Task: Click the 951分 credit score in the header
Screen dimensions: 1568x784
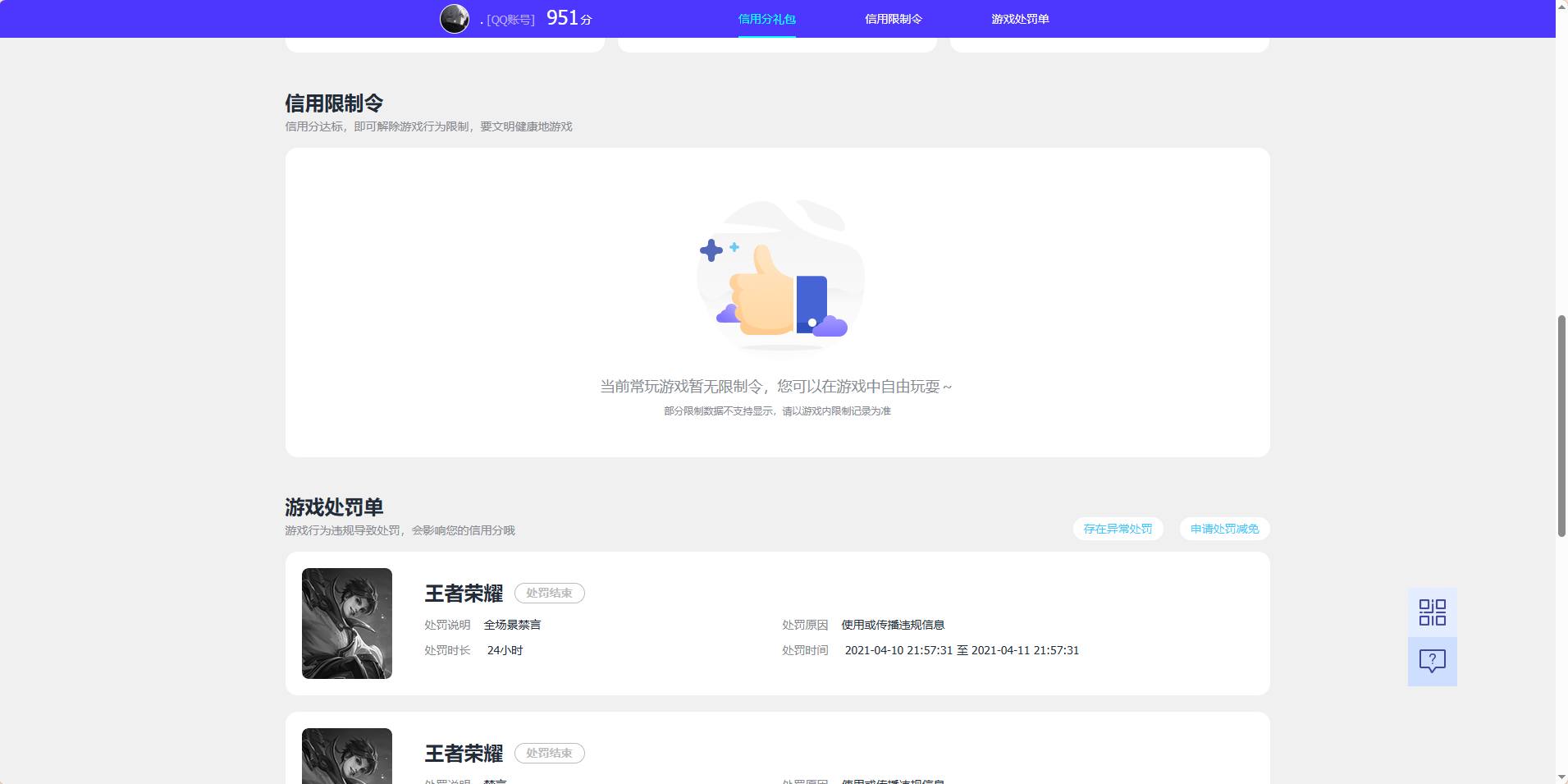Action: click(569, 18)
